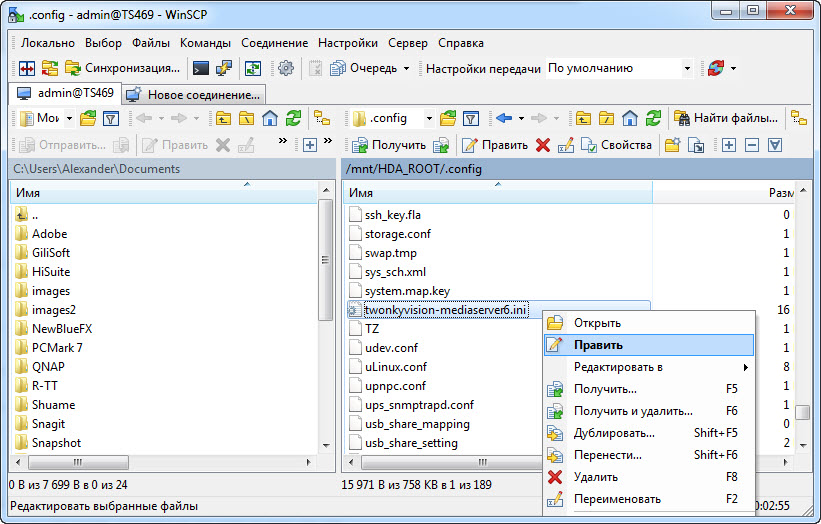The height and width of the screenshot is (524, 821).
Task: Select remote file storage.conf
Action: [397, 234]
